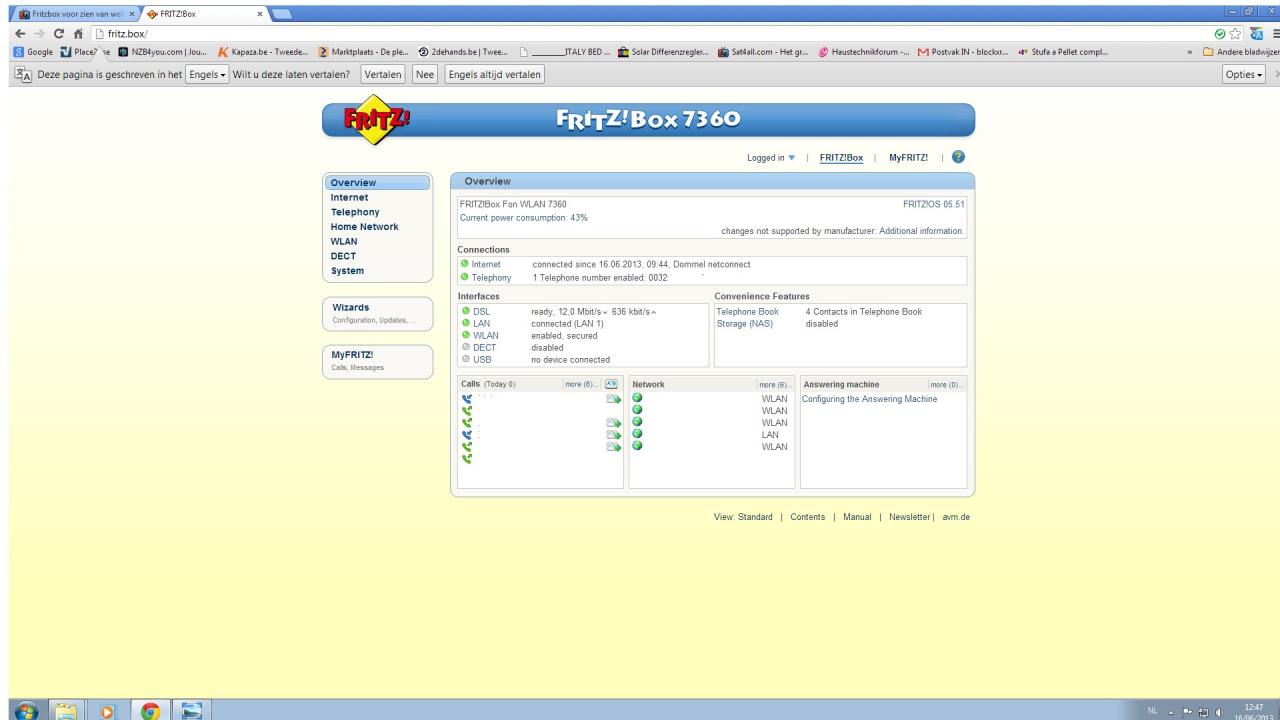Open the language dropdown showing Engels

point(208,74)
